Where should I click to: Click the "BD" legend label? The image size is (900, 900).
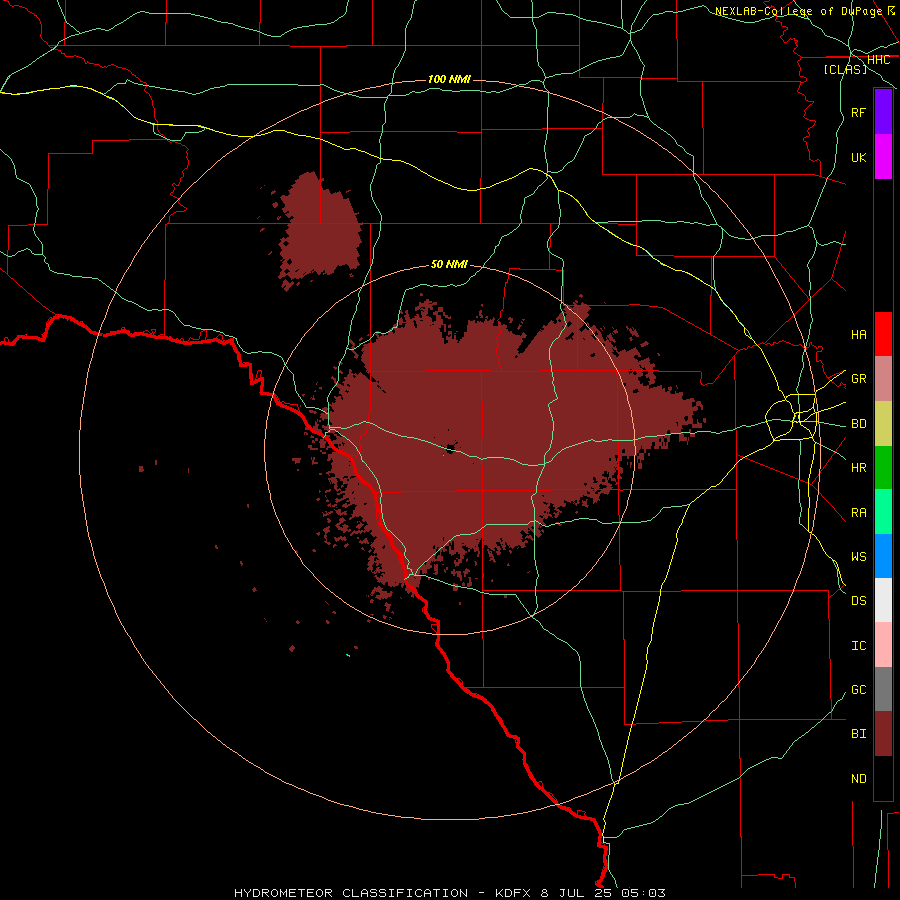click(858, 424)
